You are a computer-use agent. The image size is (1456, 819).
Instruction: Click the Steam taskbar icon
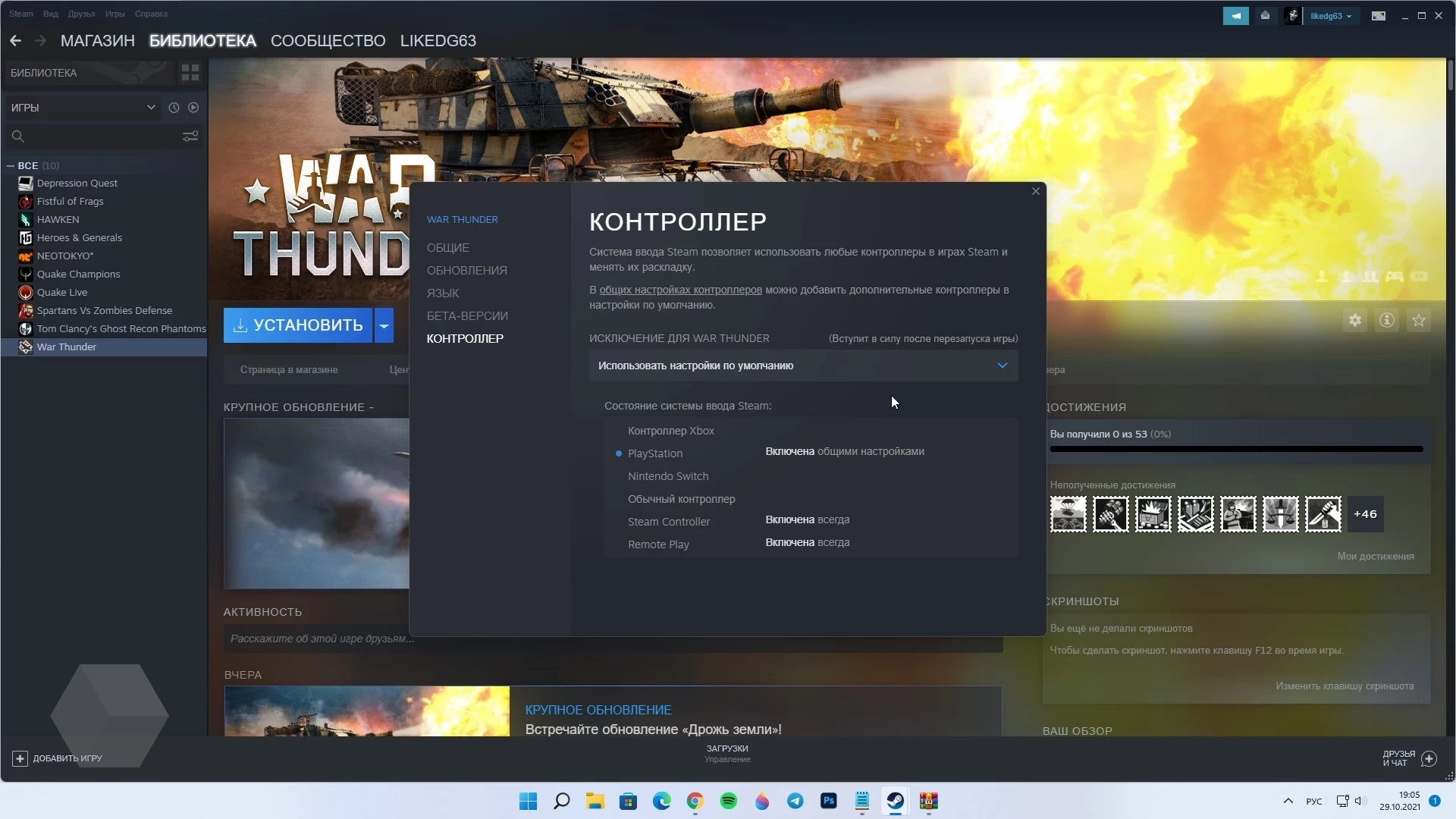pos(896,801)
